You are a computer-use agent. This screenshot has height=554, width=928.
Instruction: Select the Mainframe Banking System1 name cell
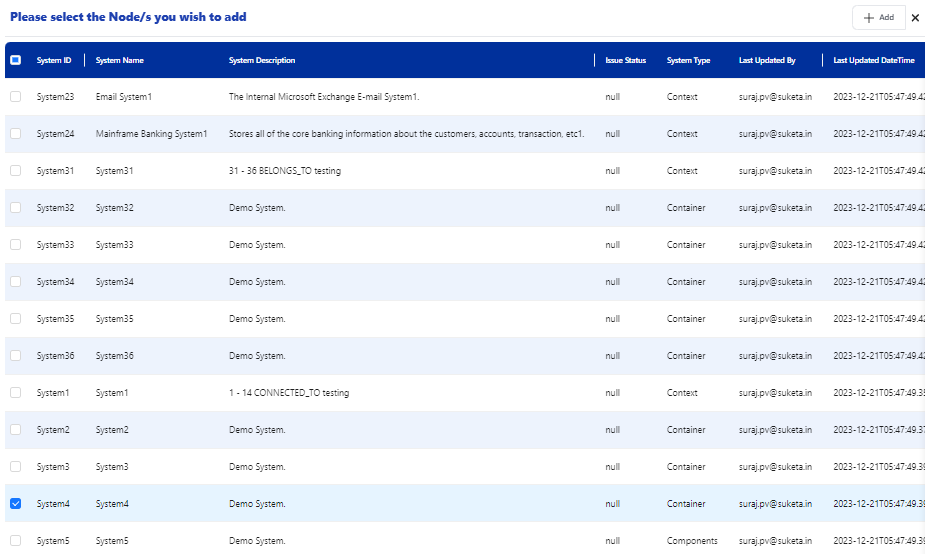click(x=151, y=134)
